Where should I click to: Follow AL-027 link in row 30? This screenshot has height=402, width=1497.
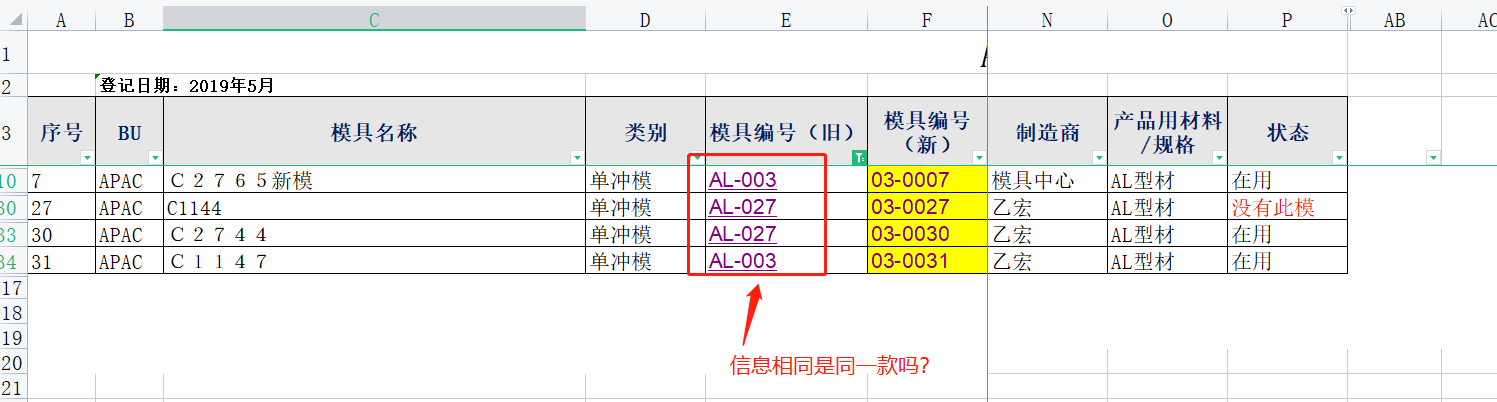click(x=742, y=208)
